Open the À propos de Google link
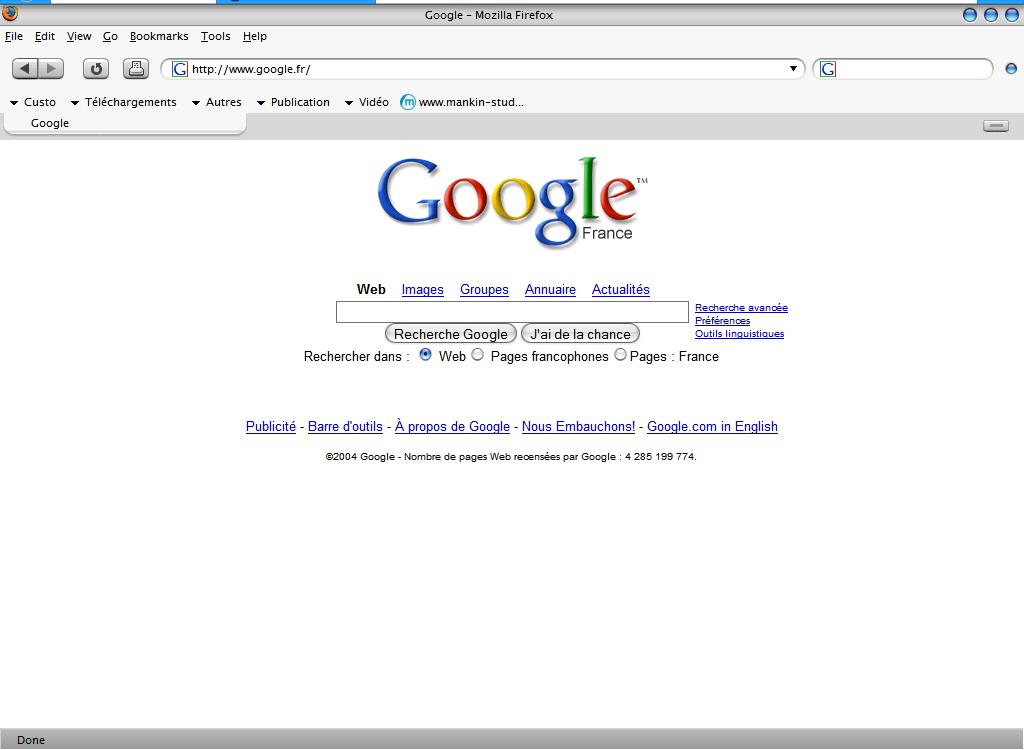The width and height of the screenshot is (1024, 750). click(x=452, y=427)
